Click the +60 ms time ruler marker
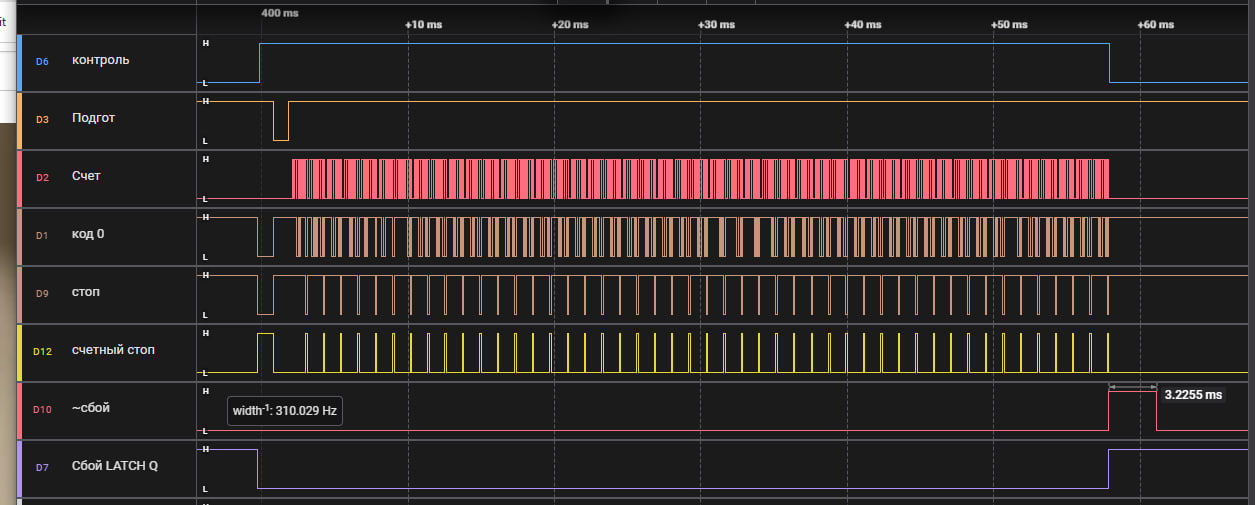The height and width of the screenshot is (505, 1255). click(x=1155, y=24)
